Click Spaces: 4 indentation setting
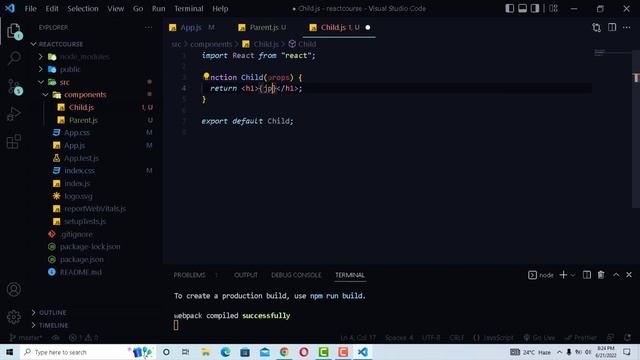640x360 pixels. pyautogui.click(x=399, y=338)
